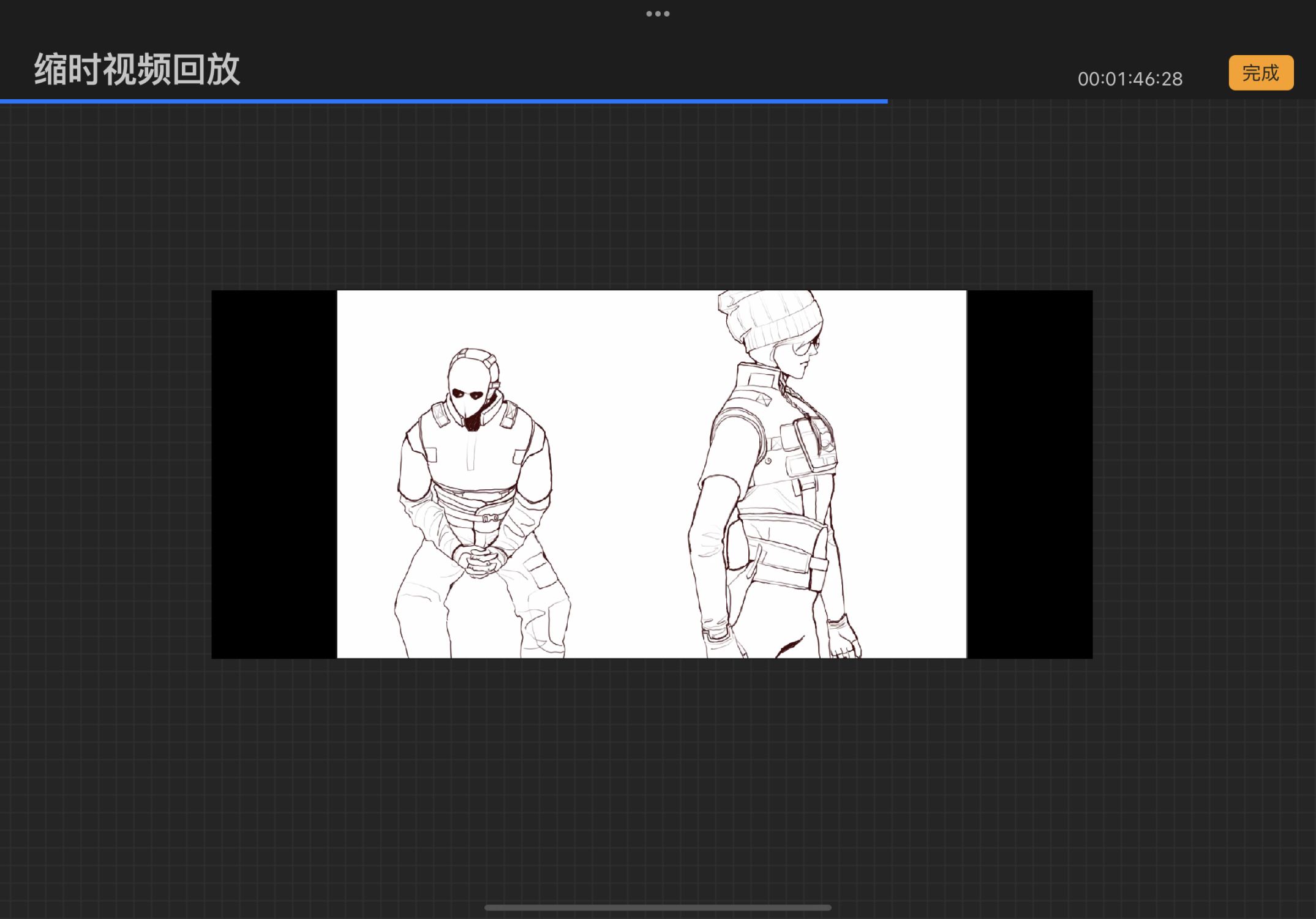Click the end point of blue progress bar
The width and height of the screenshot is (1316, 919).
click(x=887, y=101)
